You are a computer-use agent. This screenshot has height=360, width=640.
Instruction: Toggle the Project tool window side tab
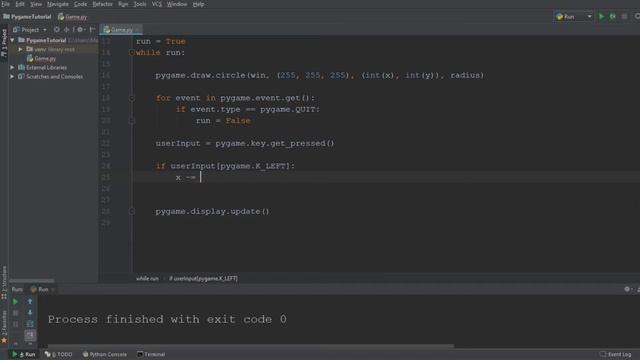(x=4, y=43)
